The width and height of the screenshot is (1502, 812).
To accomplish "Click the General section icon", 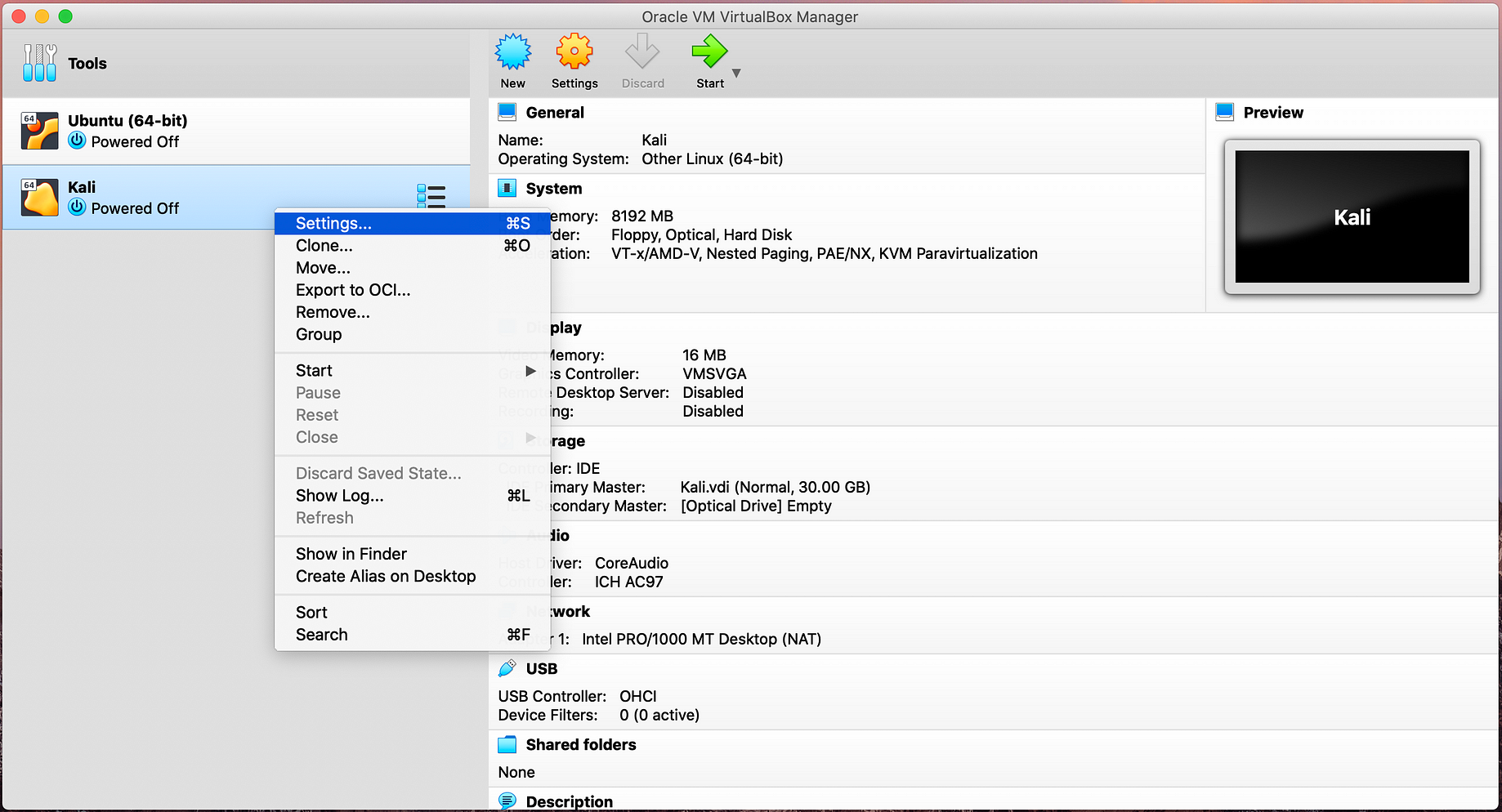I will [507, 112].
